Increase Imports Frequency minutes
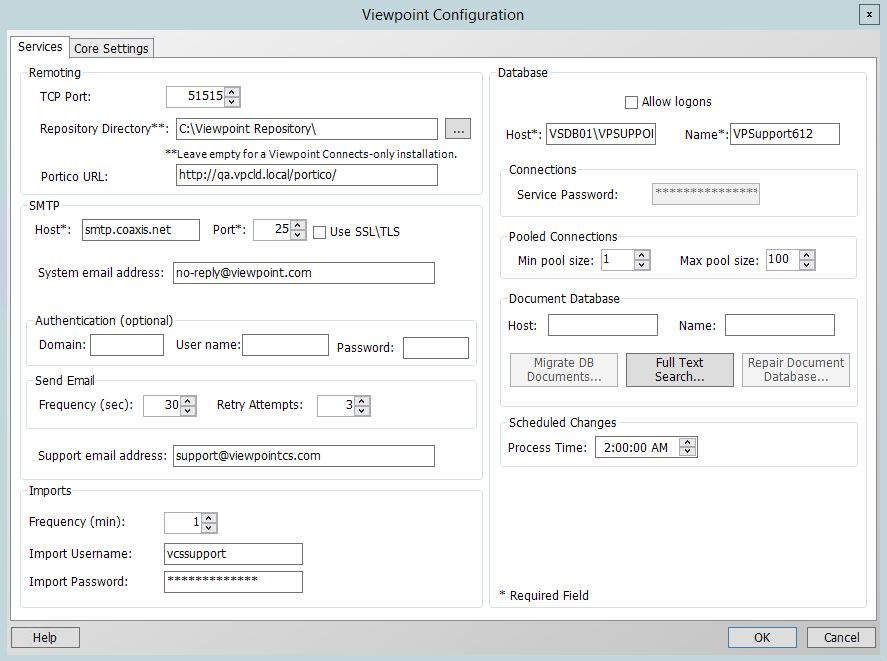Image resolution: width=887 pixels, height=661 pixels. click(209, 518)
